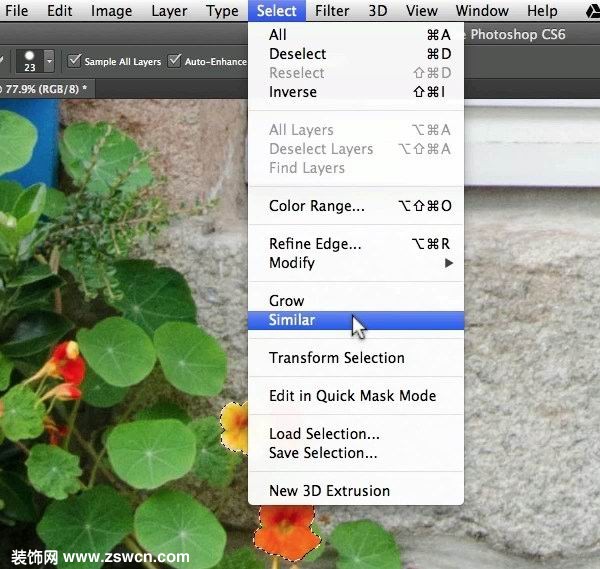This screenshot has width=600, height=569.
Task: Open the View menu
Action: (422, 11)
